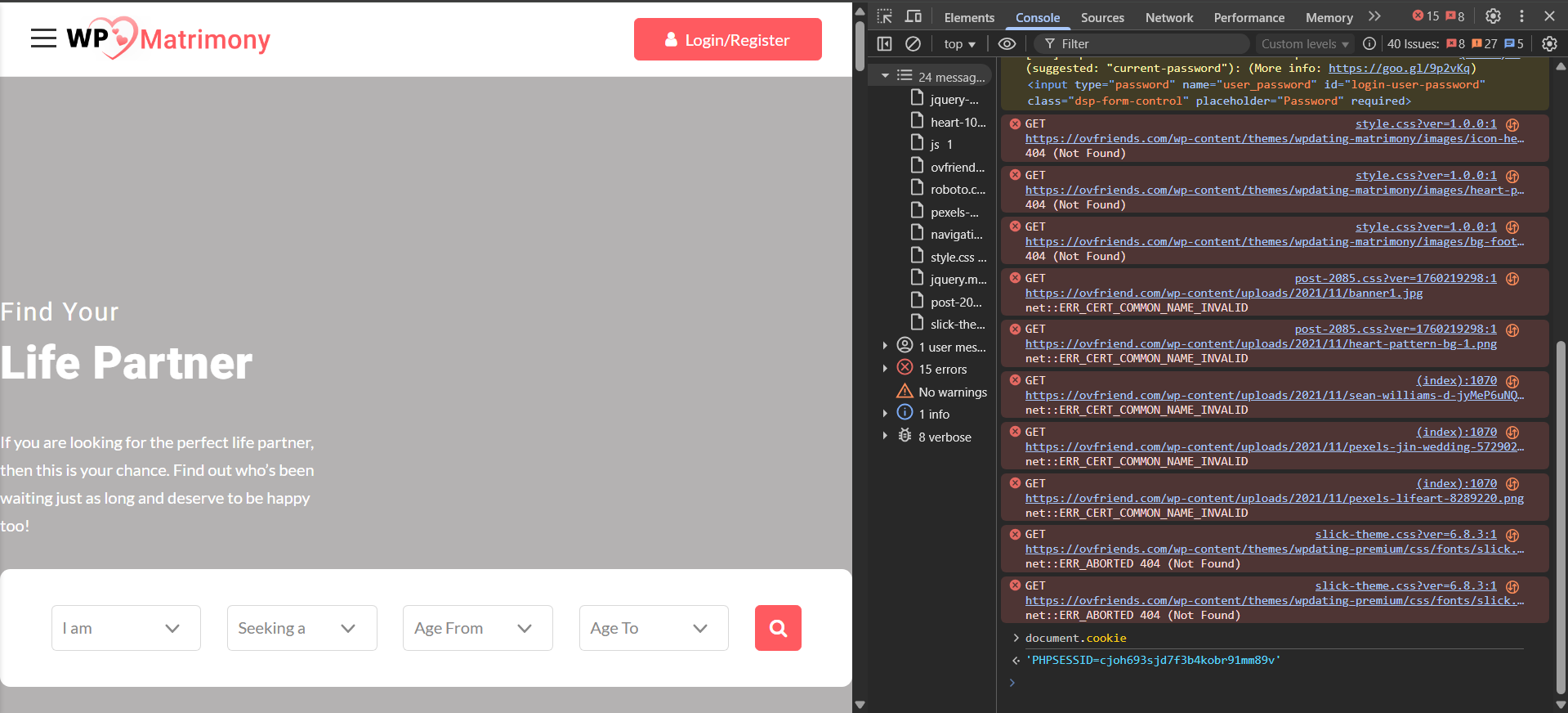Toggle the console sidebar panel icon
1568x713 pixels.
[884, 43]
